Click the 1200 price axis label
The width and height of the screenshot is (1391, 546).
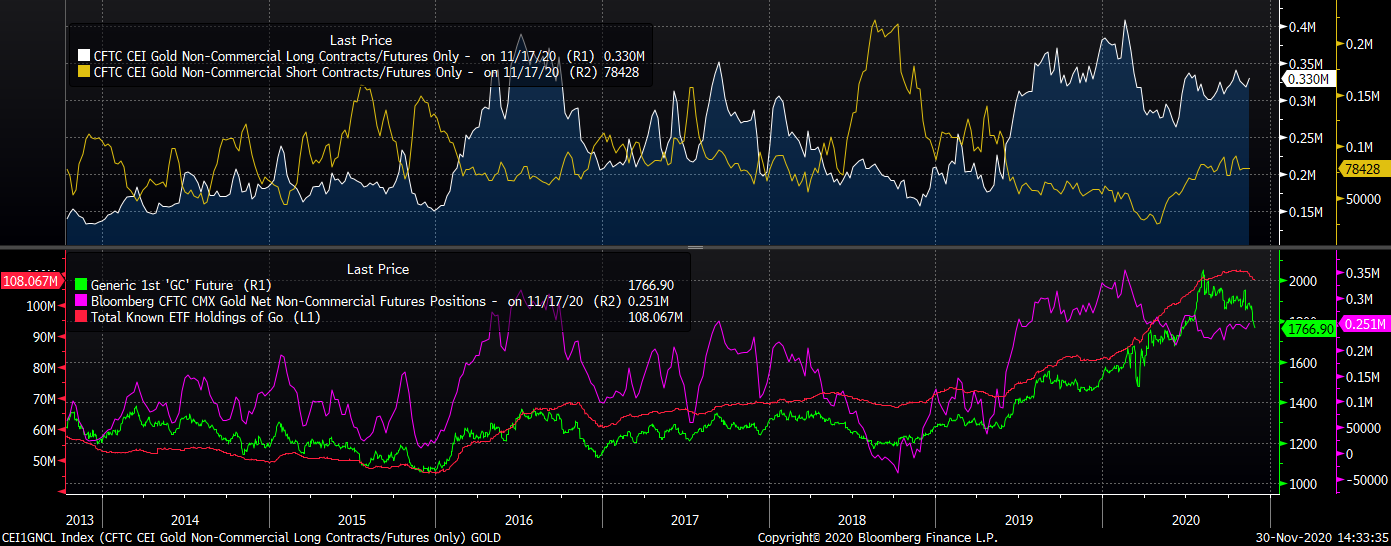pos(1303,444)
